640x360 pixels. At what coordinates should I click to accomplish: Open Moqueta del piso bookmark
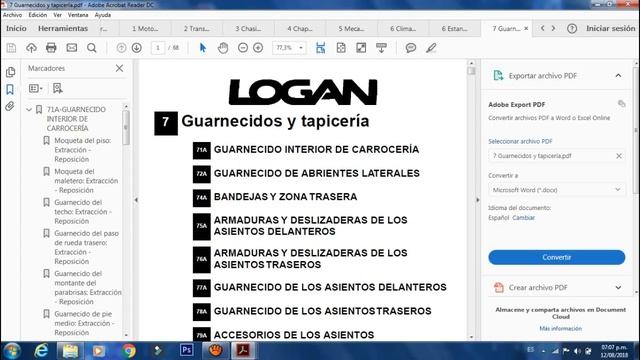83,150
